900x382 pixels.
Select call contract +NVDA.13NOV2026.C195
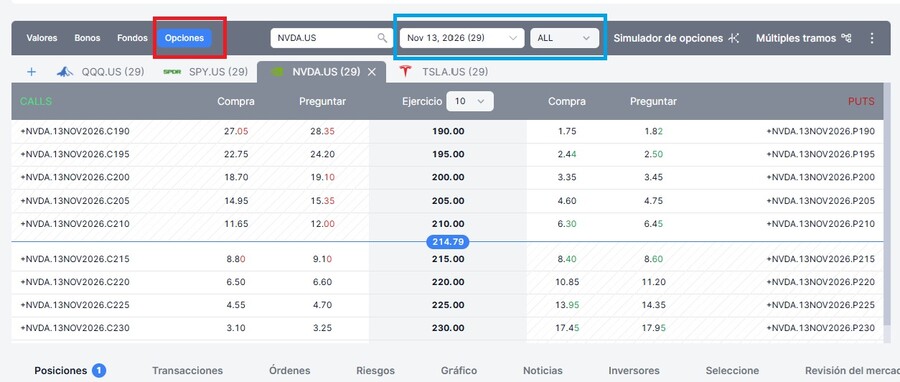coord(75,154)
